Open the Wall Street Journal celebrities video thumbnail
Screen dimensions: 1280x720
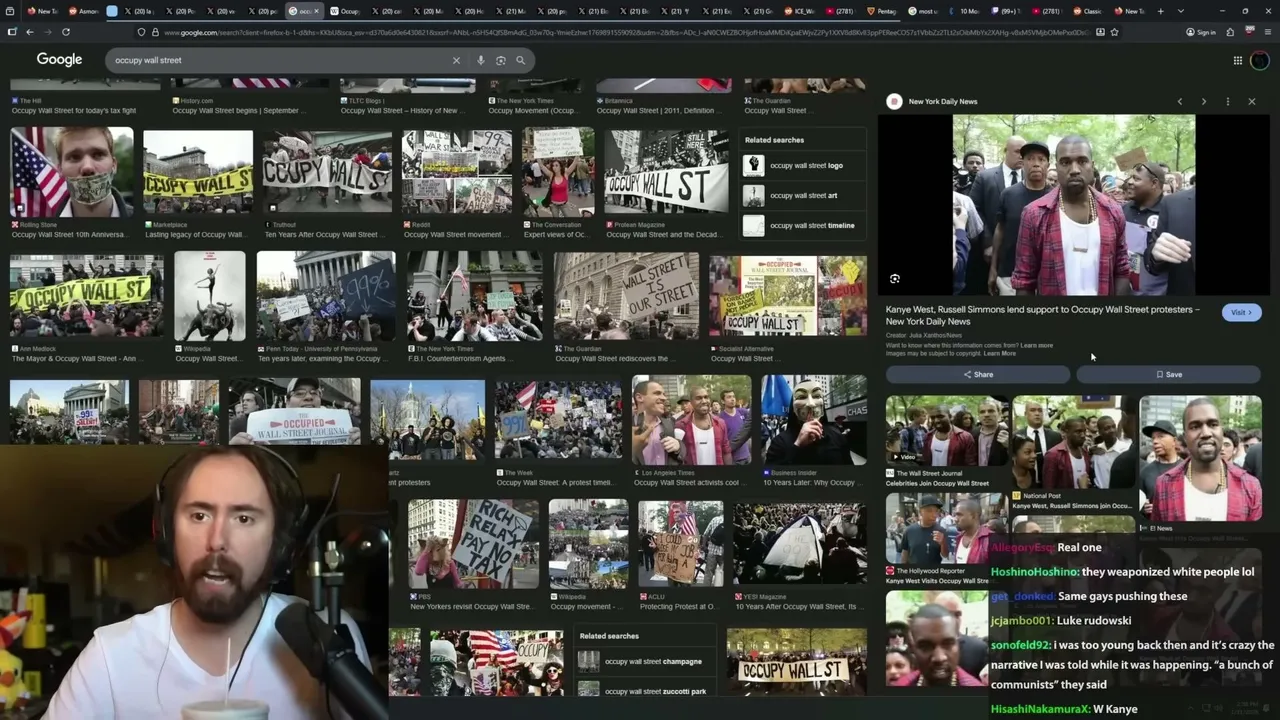click(946, 430)
